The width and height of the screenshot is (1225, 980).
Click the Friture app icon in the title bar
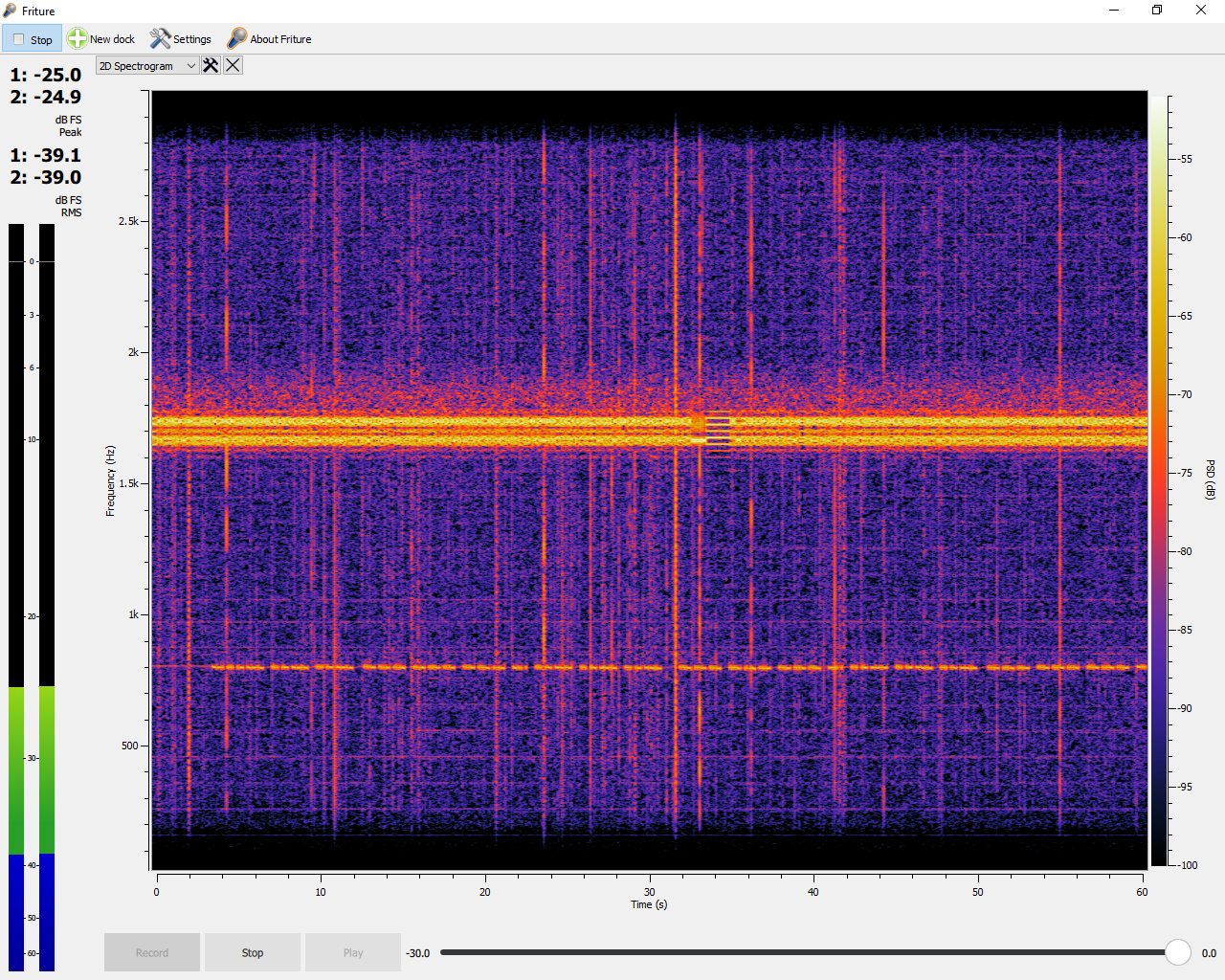11,11
